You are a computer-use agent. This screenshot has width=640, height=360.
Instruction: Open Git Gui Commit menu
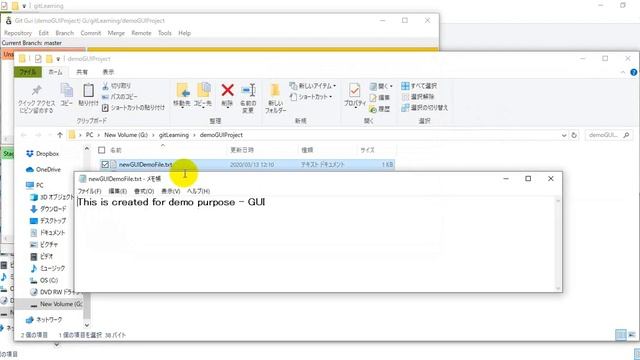(91, 33)
